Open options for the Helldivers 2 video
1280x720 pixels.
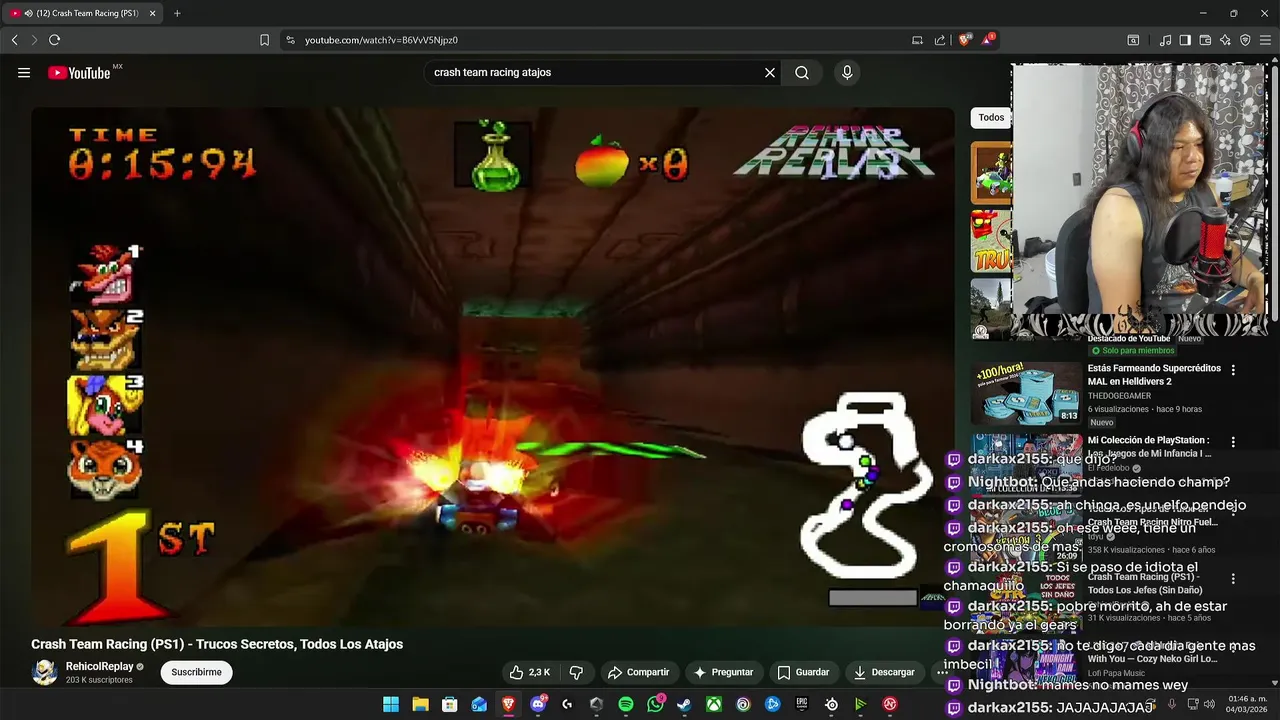tap(1233, 370)
